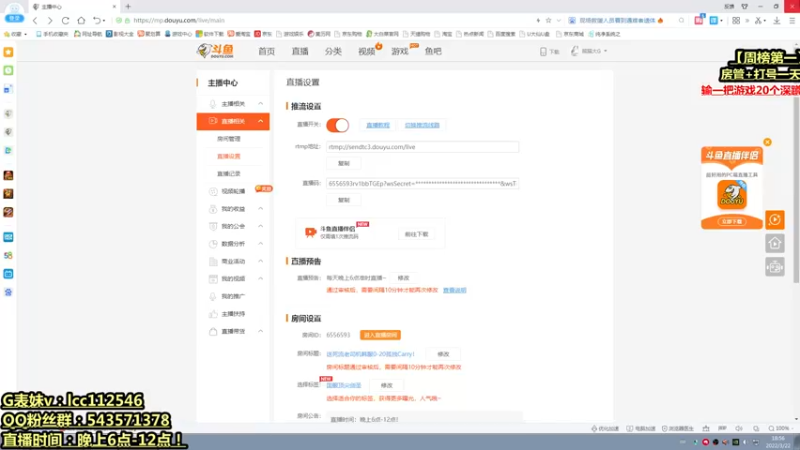This screenshot has width=800, height=450.
Task: Click 修改 next to the 直播预告 text
Action: pyautogui.click(x=404, y=278)
